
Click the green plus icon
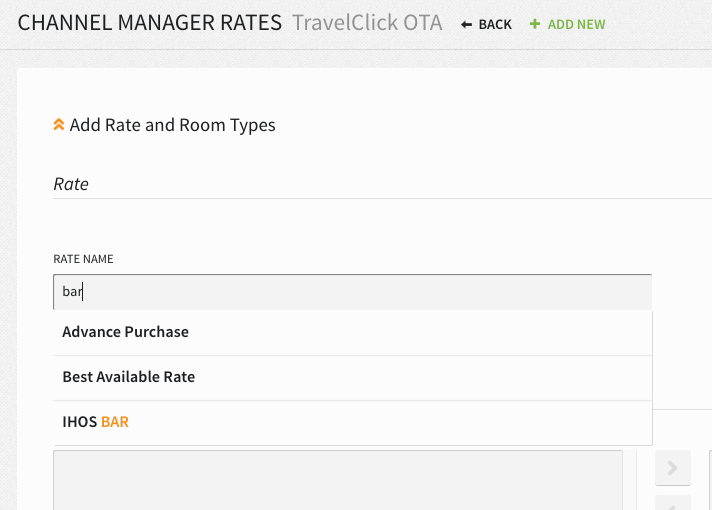(x=535, y=24)
